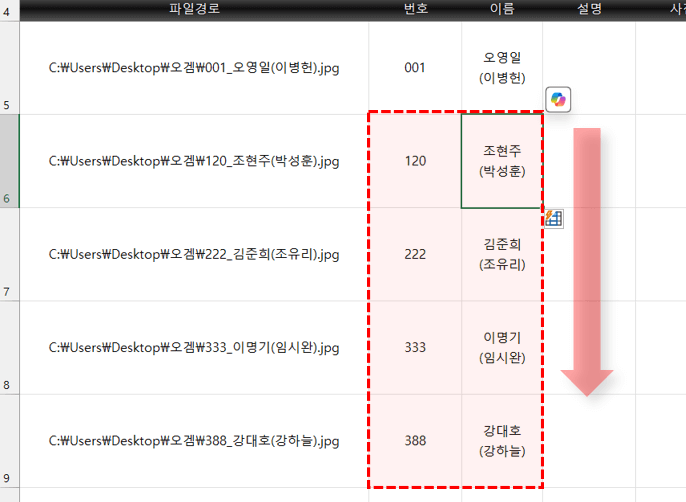The image size is (686, 502).
Task: Select the entire row 6 via row header
Action: pyautogui.click(x=9, y=161)
